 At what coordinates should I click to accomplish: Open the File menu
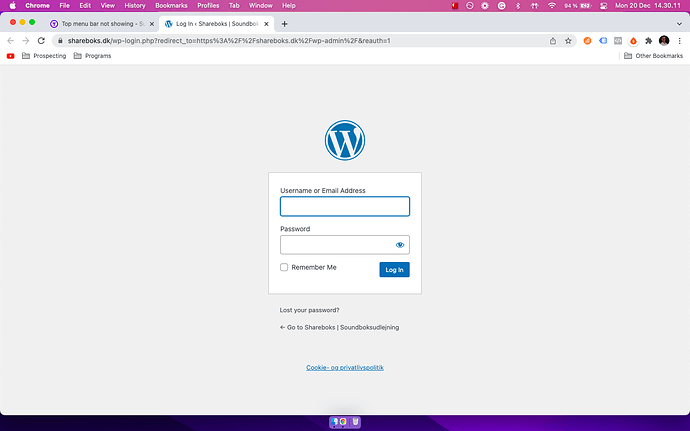point(64,6)
